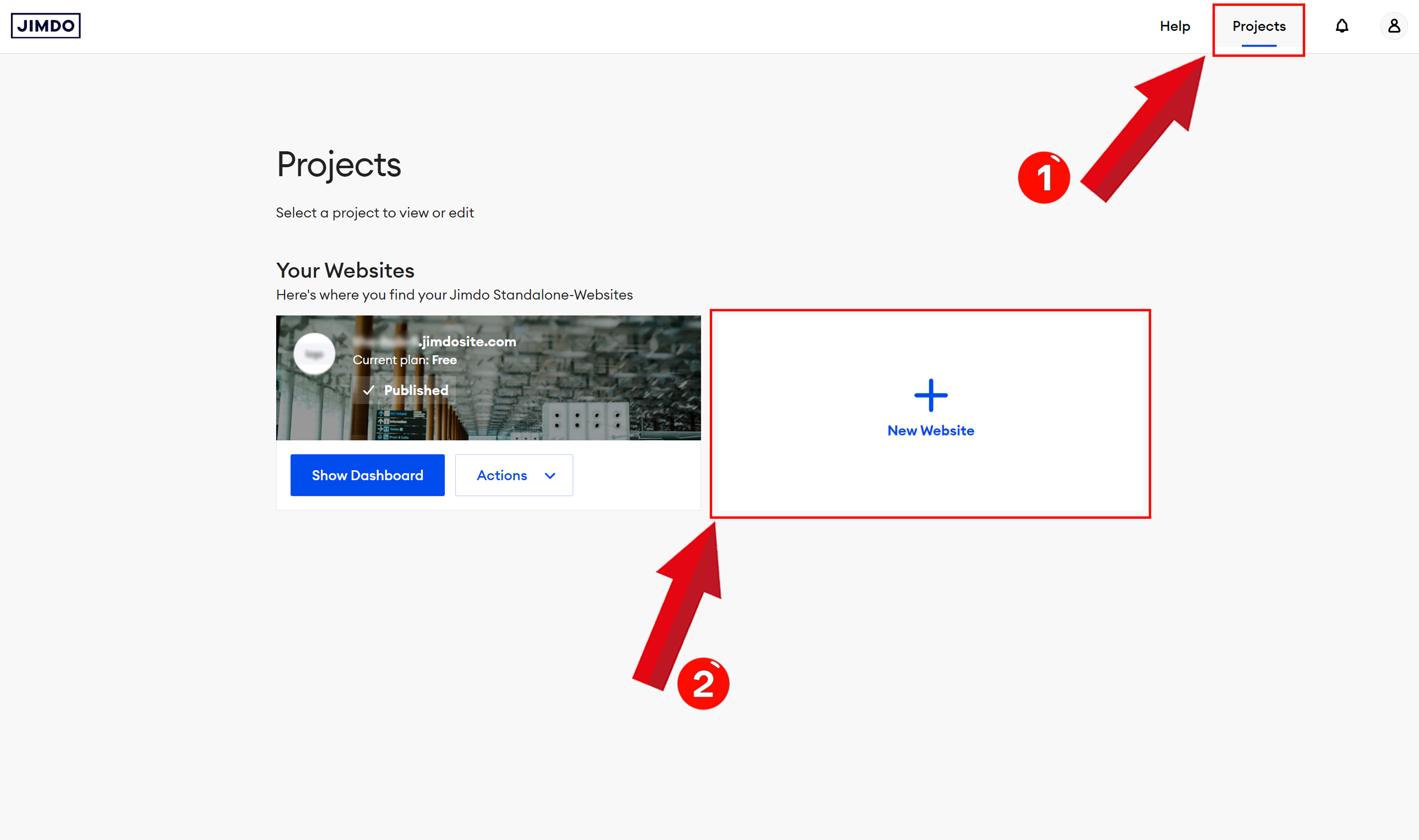Click the Free plan status badge
The image size is (1419, 840).
pyautogui.click(x=442, y=360)
